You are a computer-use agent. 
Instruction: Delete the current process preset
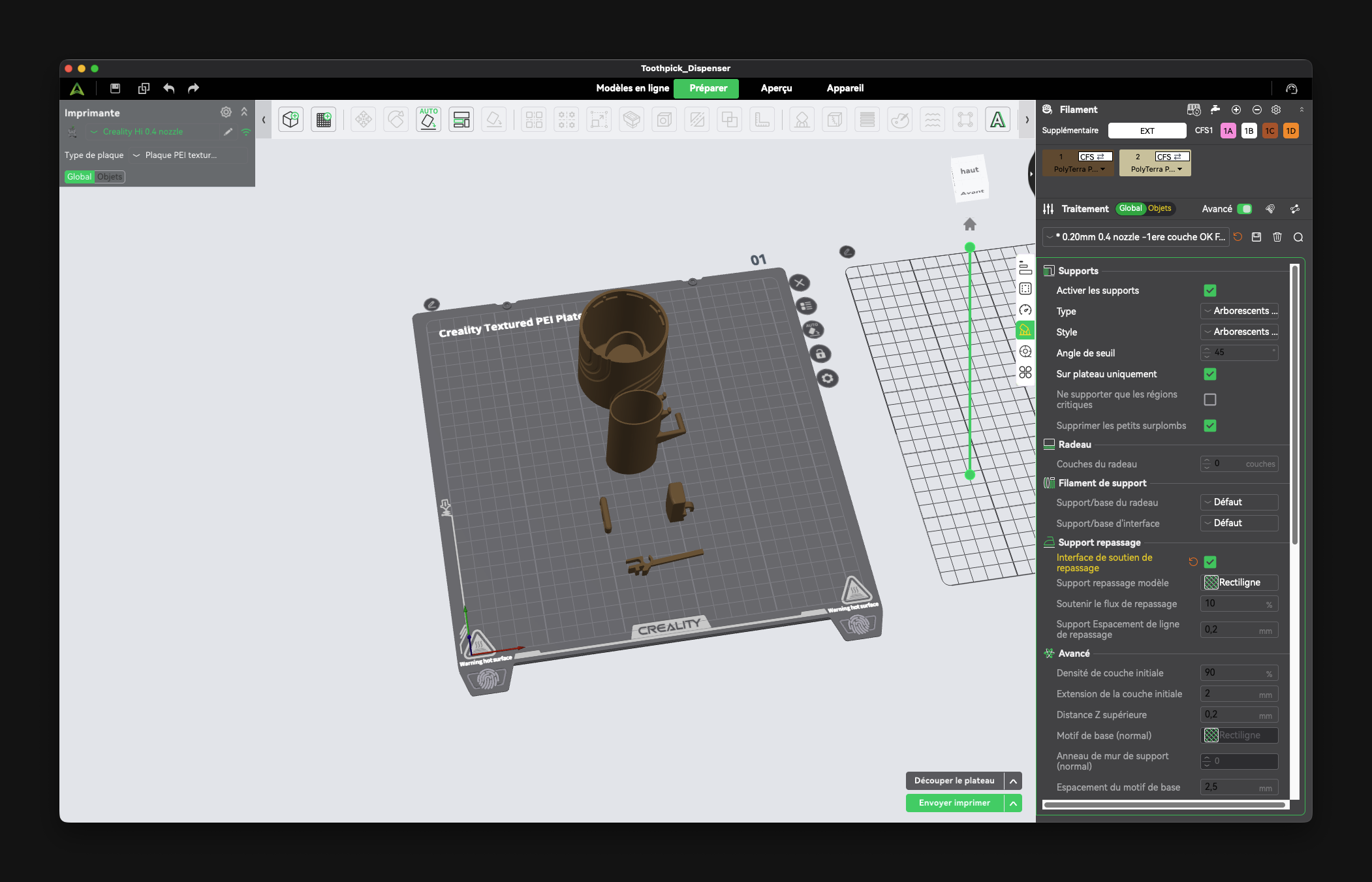click(x=1277, y=237)
